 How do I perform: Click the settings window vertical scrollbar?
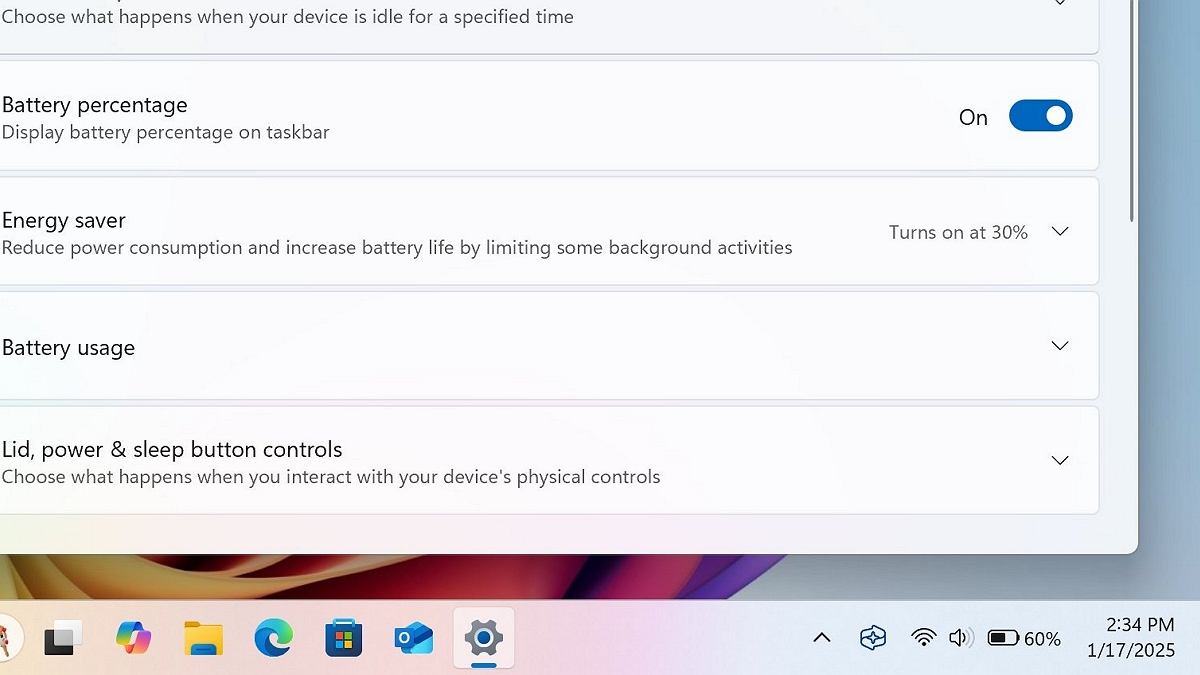click(x=1131, y=110)
